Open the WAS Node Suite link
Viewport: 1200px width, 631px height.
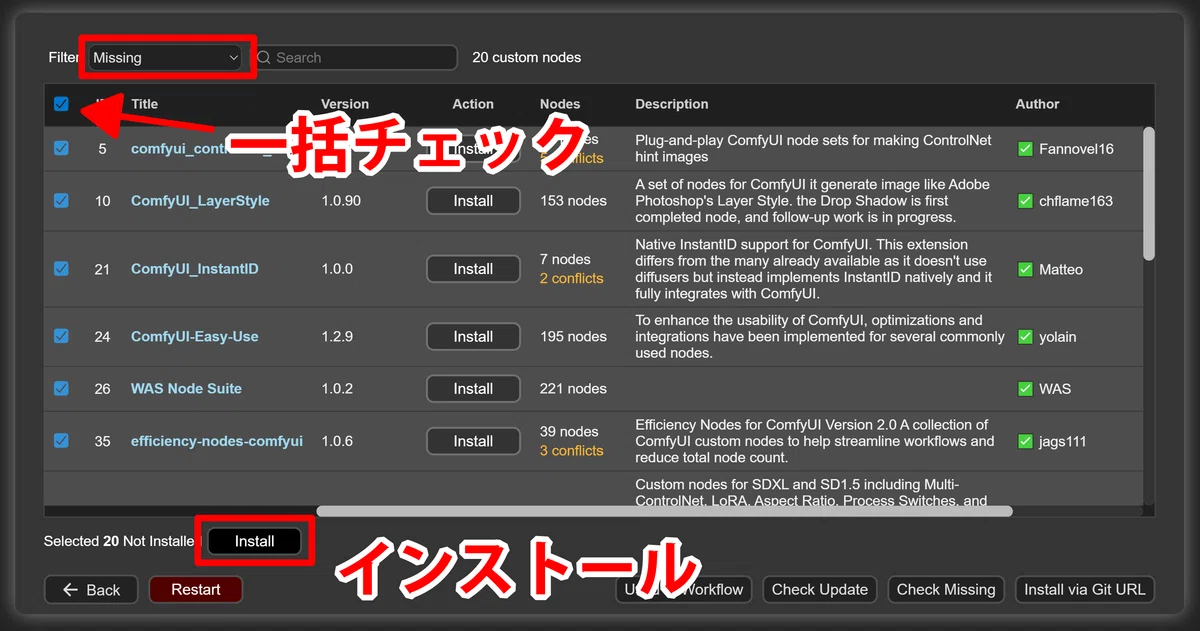(186, 389)
